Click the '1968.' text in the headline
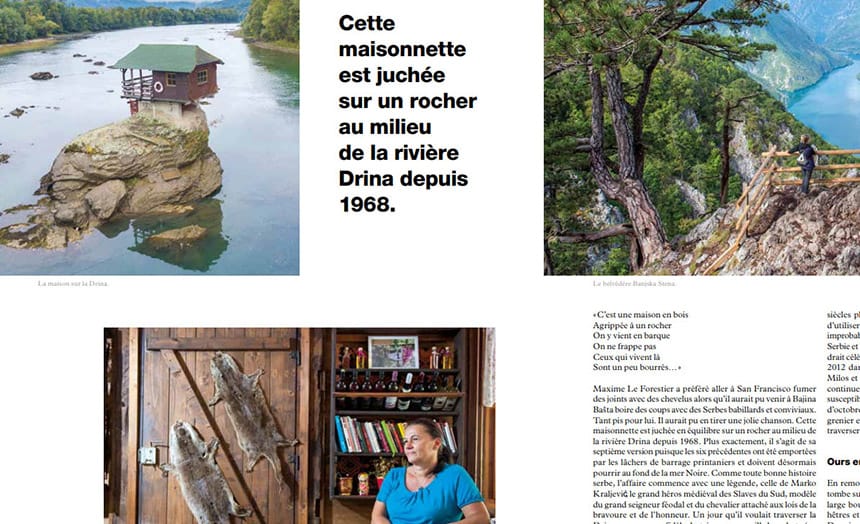 [367, 205]
